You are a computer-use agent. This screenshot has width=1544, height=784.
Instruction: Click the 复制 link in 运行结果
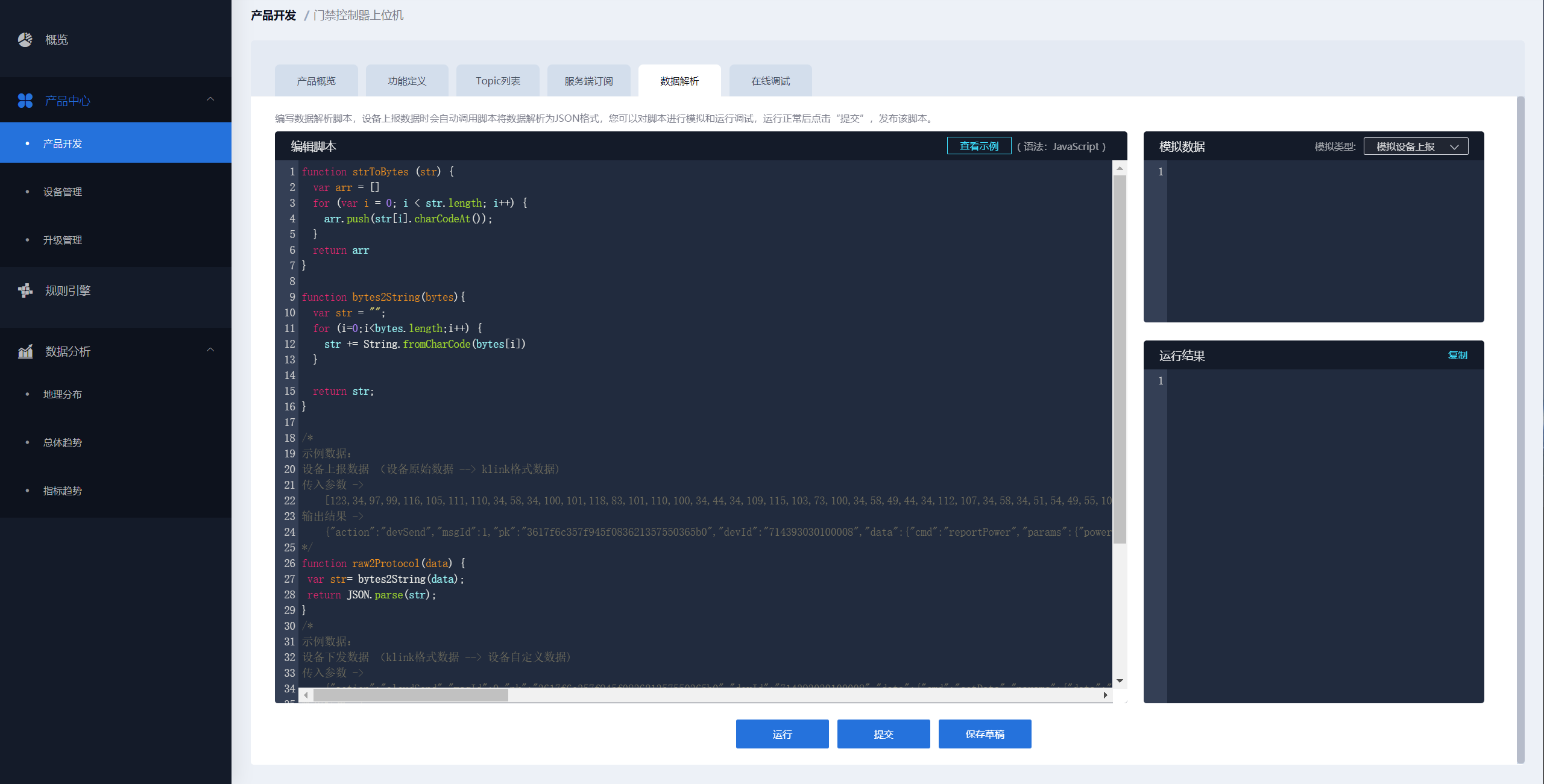click(1457, 355)
